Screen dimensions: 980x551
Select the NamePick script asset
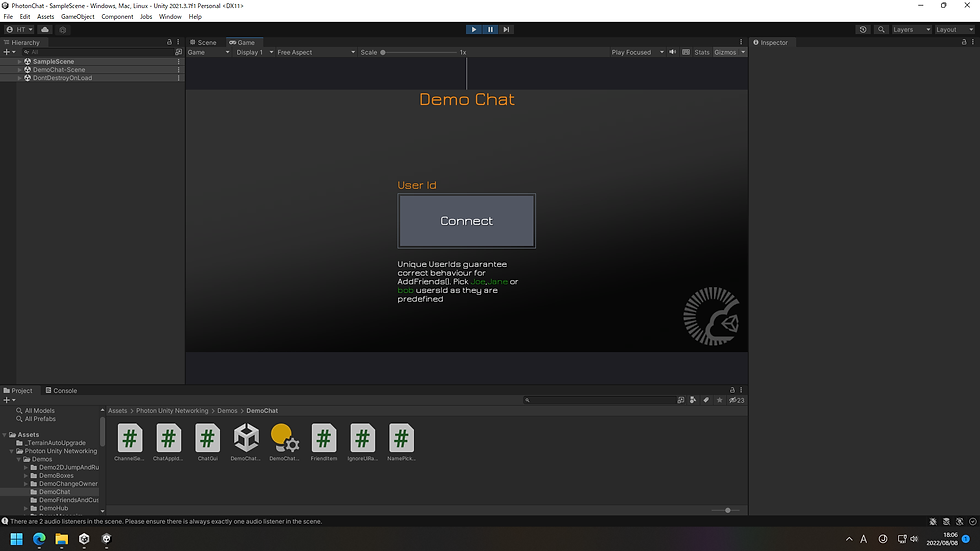(x=401, y=442)
